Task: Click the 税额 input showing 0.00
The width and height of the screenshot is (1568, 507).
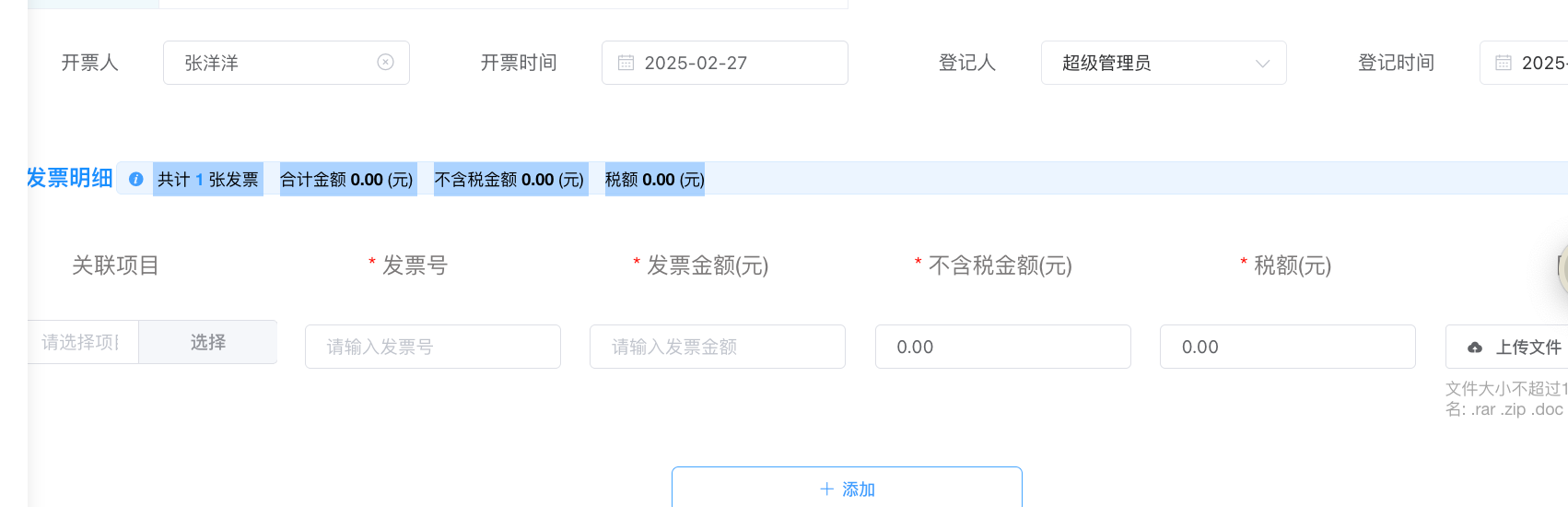Action: [1287, 347]
